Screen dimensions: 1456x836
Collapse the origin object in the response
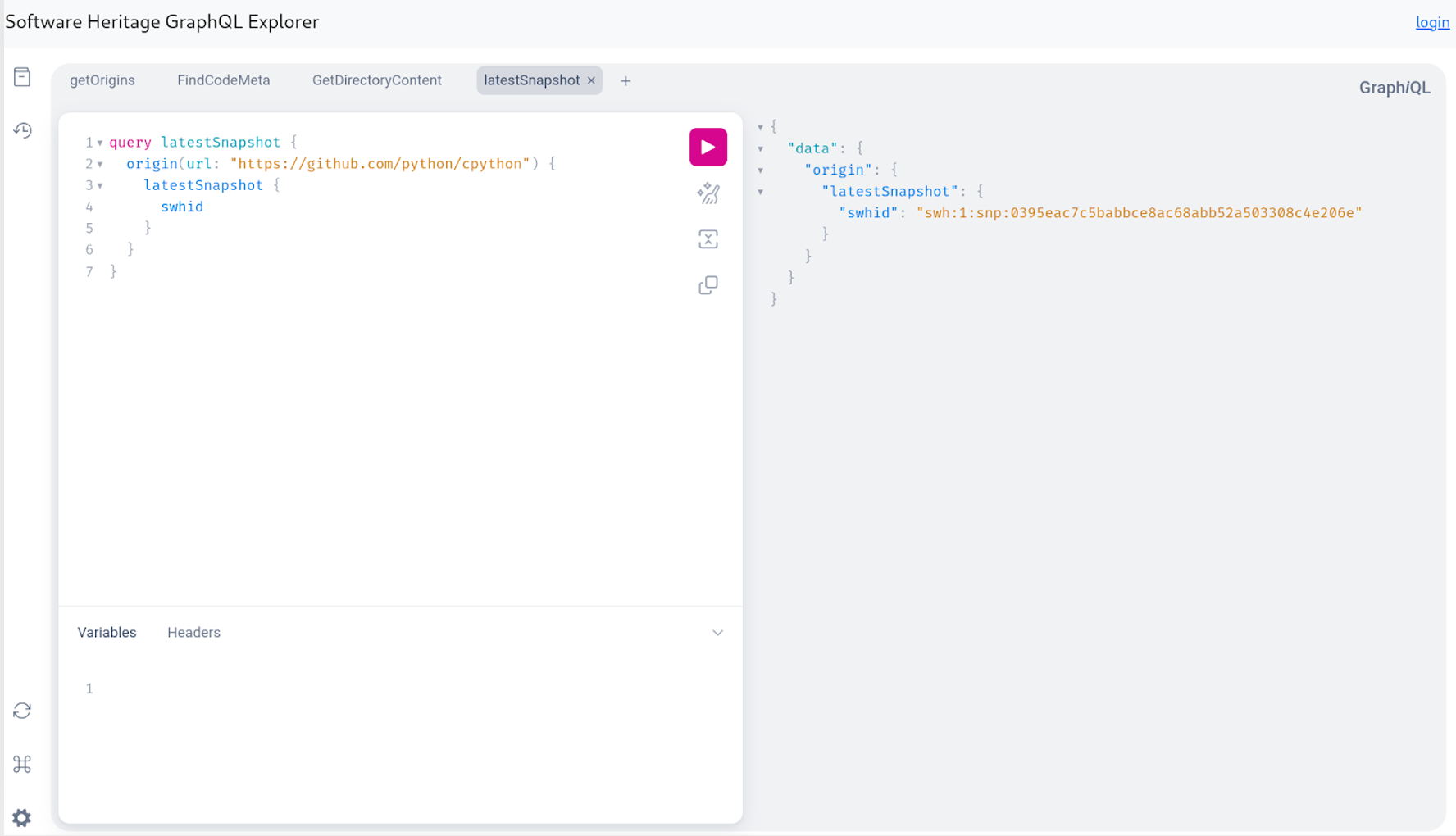(762, 170)
